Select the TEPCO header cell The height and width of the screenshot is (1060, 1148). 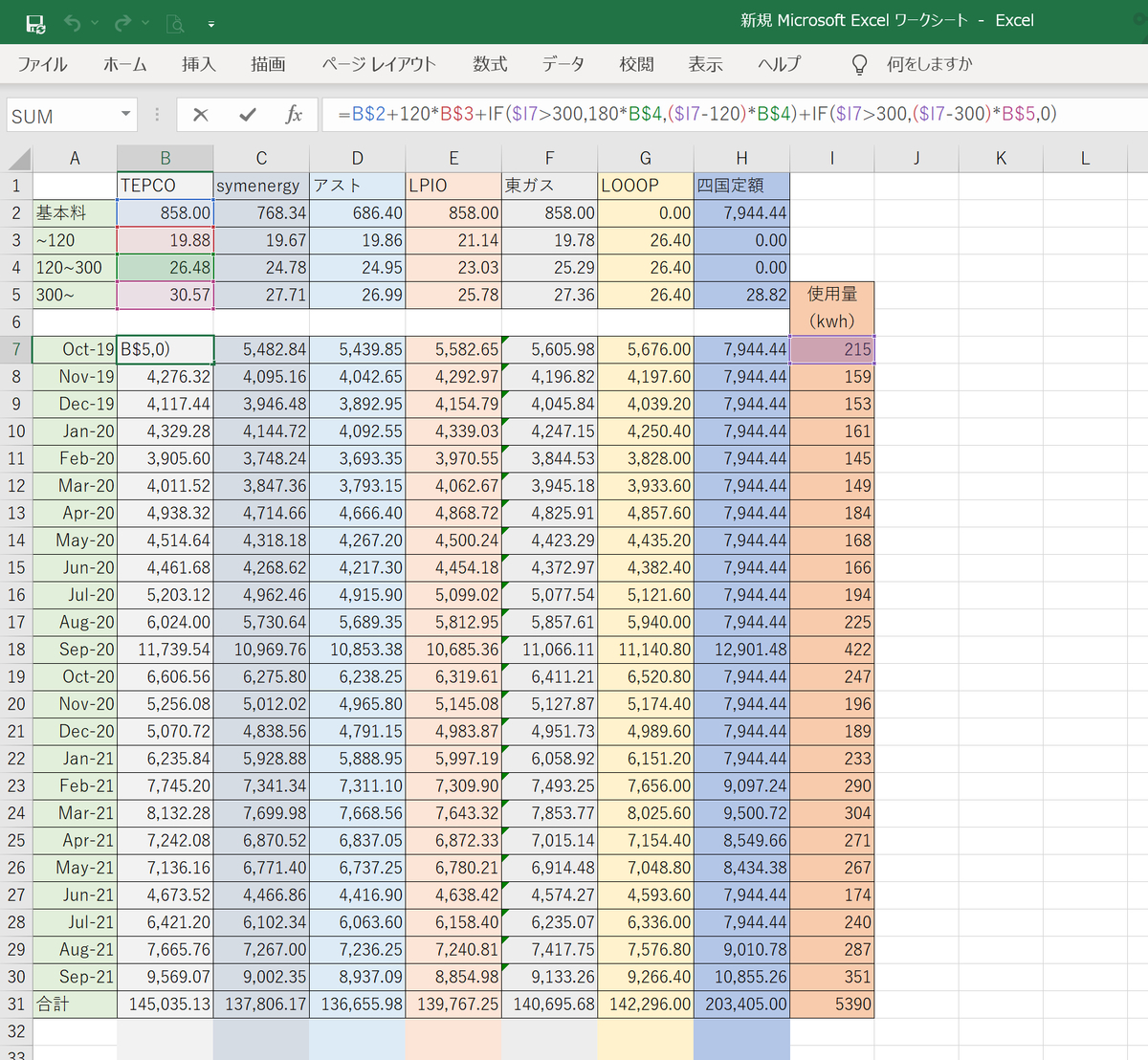[165, 186]
